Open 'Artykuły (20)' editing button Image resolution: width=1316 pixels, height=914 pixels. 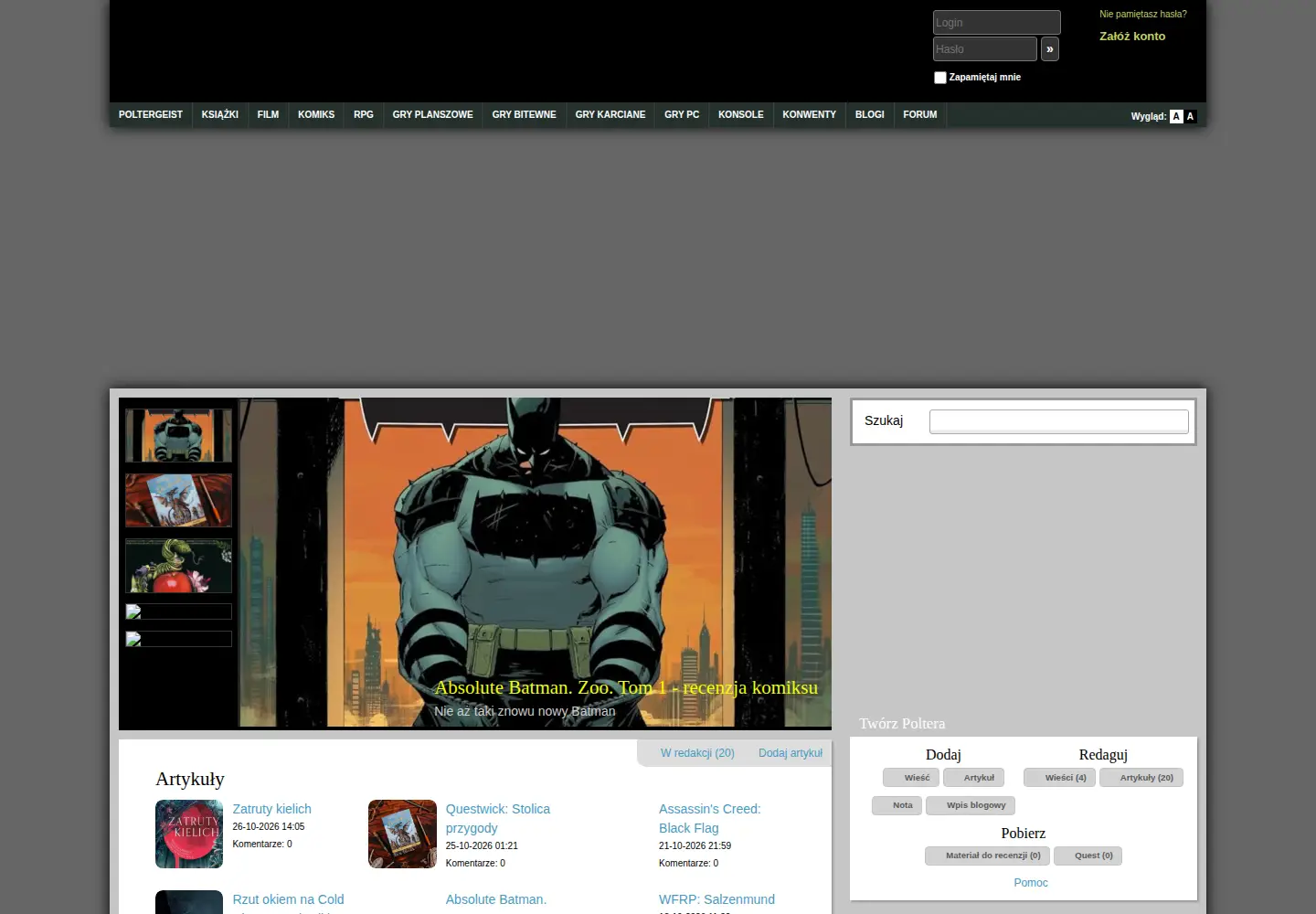1142,778
